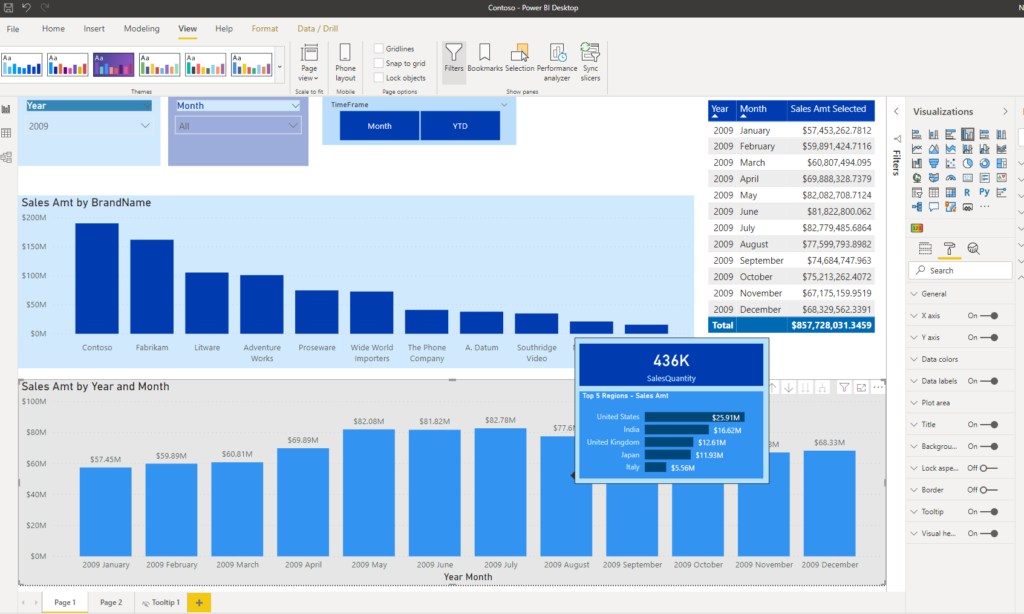Launch the Performance analyzer
Viewport: 1024px width, 614px height.
(x=557, y=62)
